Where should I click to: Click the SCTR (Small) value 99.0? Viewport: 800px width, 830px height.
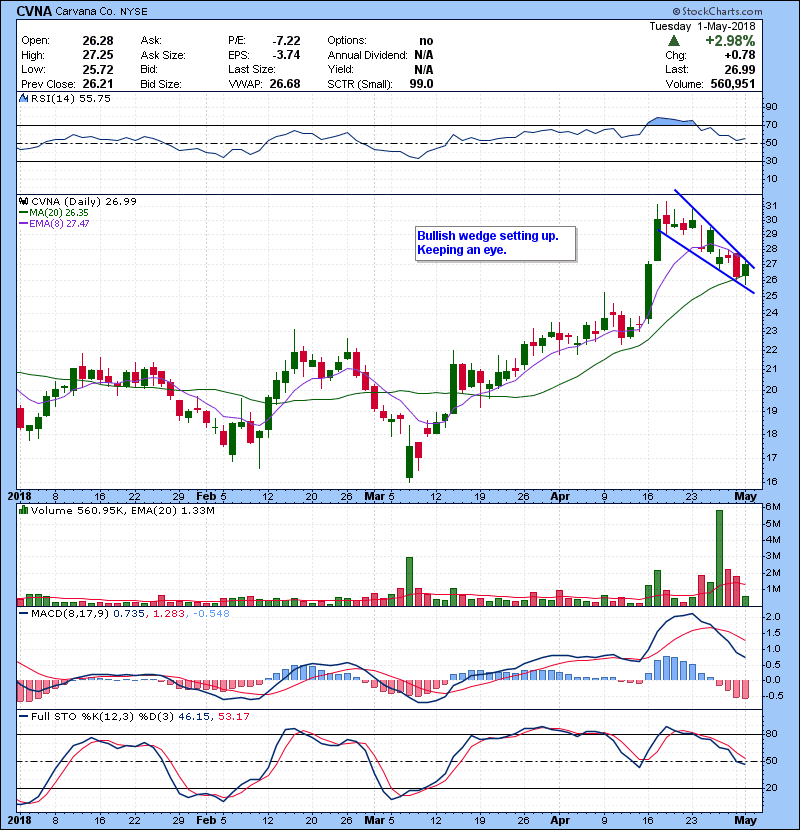421,84
